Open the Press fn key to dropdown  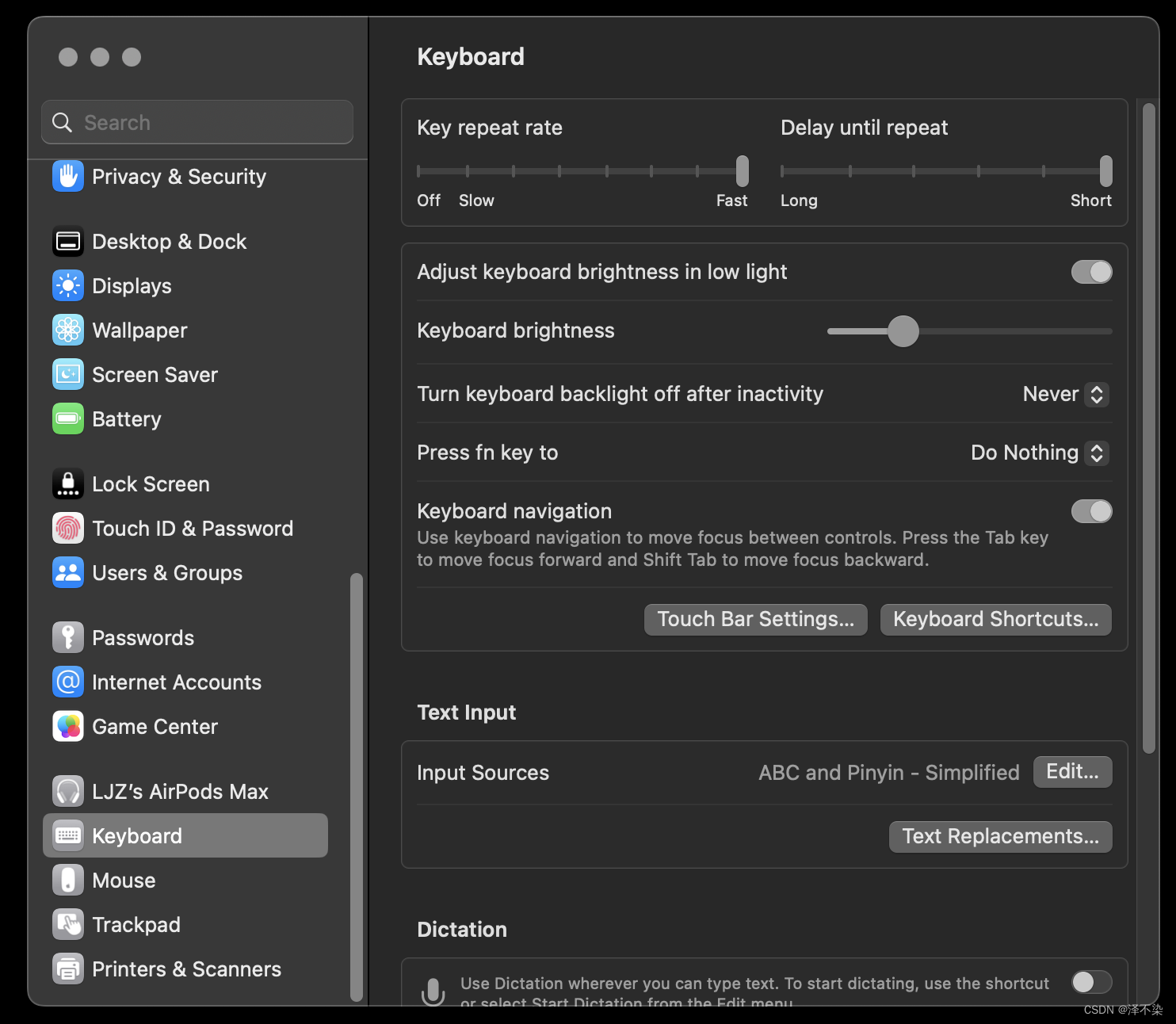[x=1038, y=453]
